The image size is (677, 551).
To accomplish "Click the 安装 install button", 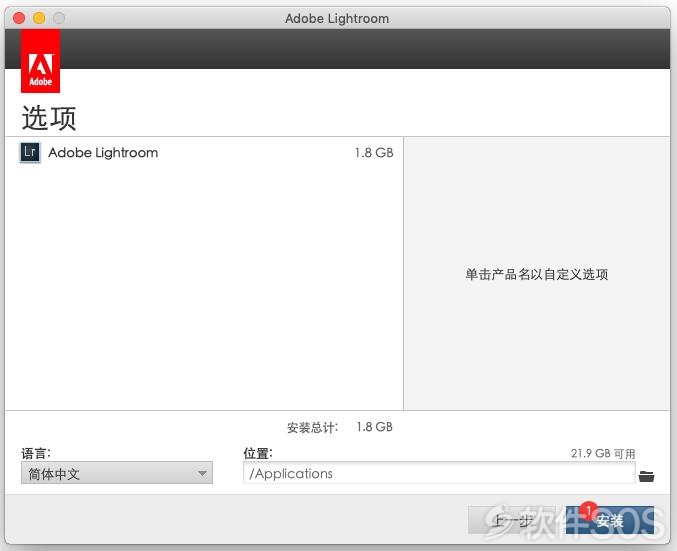I will point(610,520).
